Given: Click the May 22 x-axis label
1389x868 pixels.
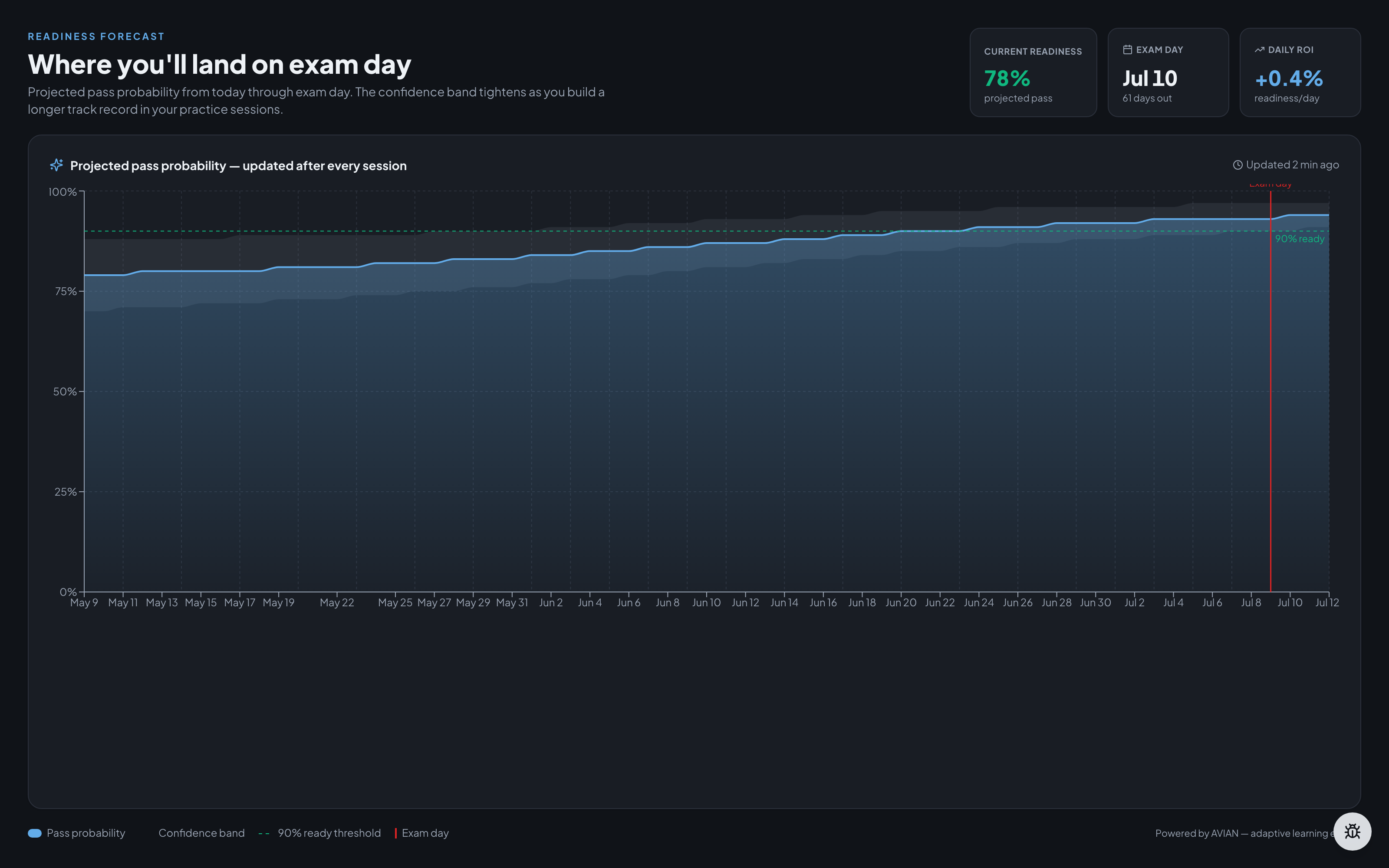Looking at the screenshot, I should (x=337, y=603).
